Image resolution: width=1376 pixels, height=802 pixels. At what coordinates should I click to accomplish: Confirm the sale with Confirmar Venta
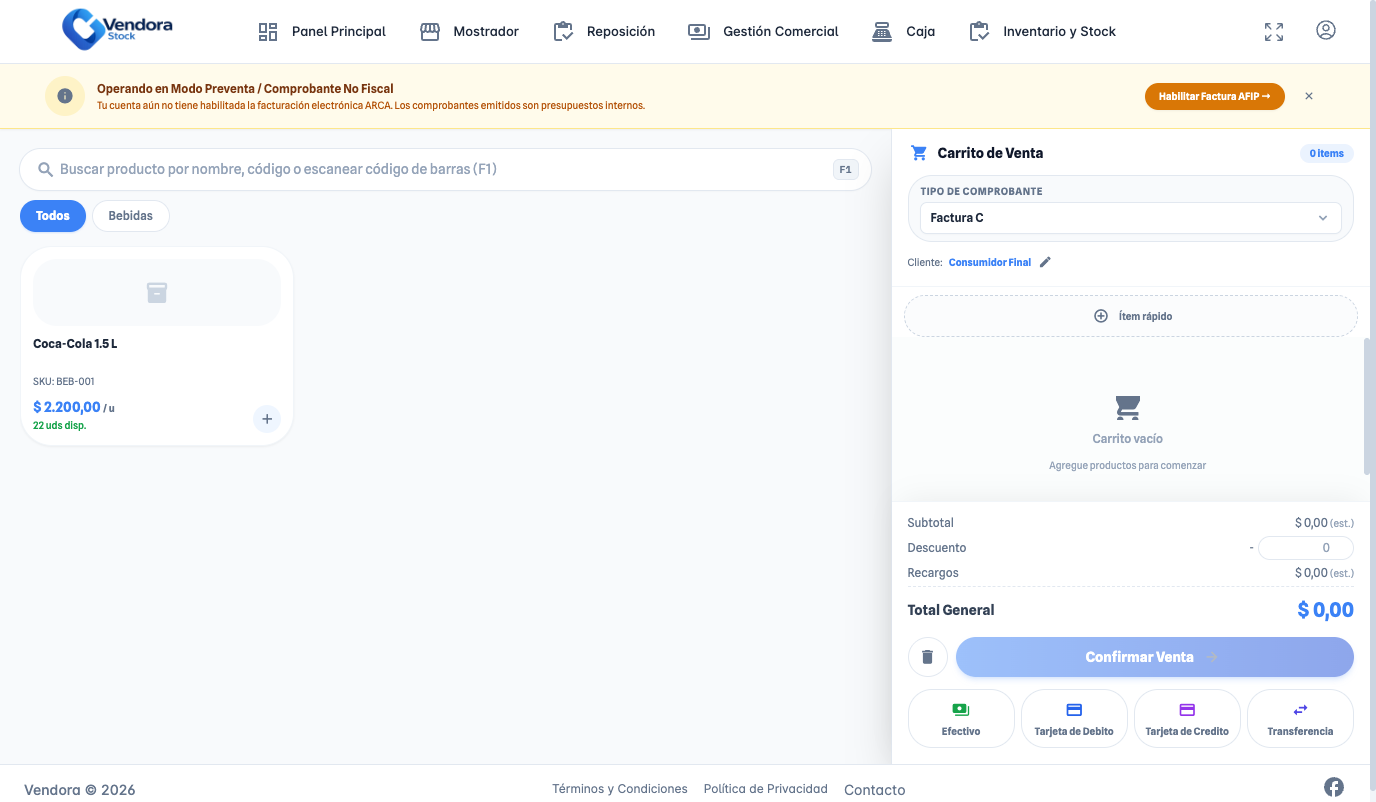click(x=1155, y=657)
